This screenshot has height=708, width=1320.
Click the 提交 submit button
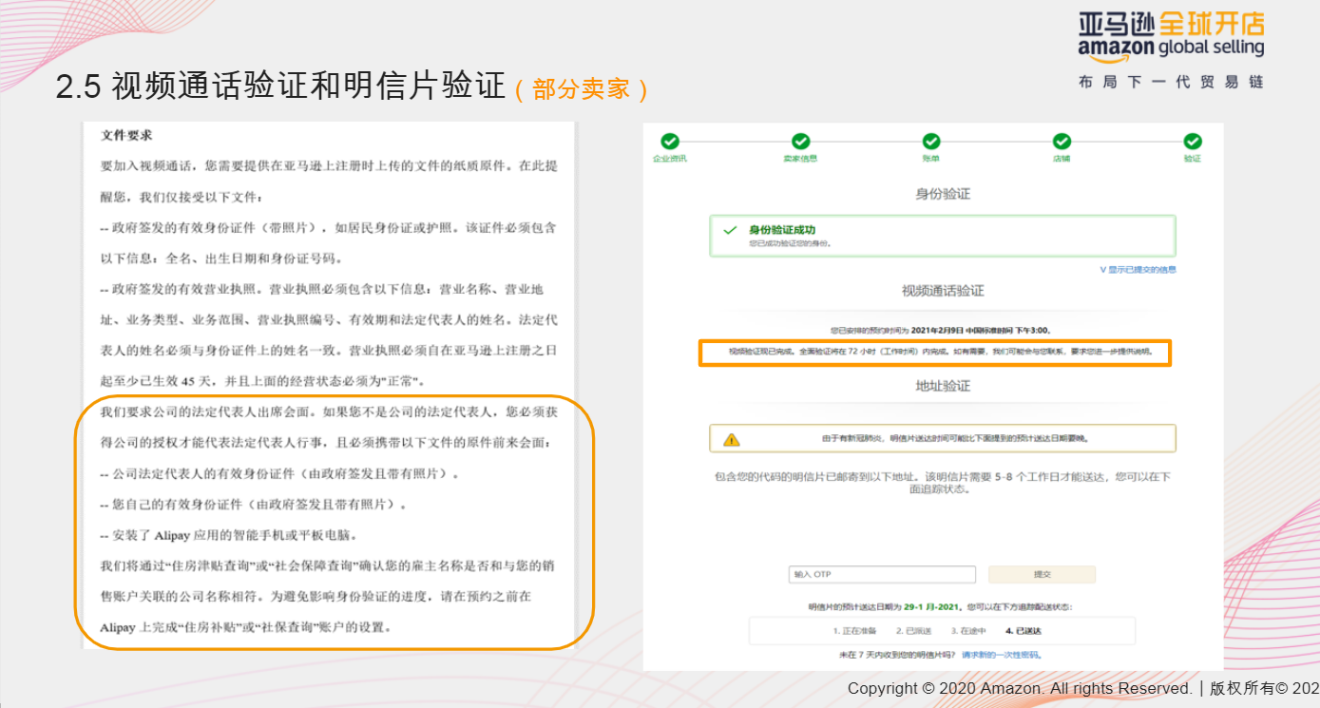(x=1043, y=574)
